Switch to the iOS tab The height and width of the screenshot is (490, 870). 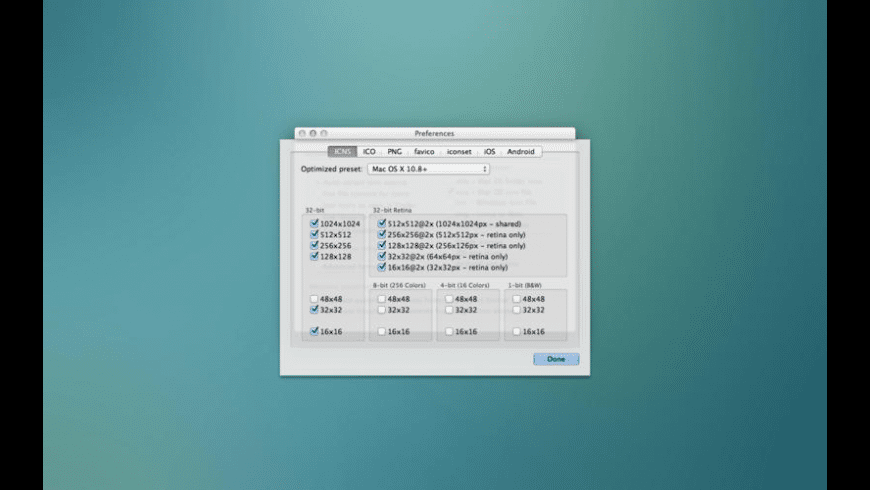click(489, 151)
